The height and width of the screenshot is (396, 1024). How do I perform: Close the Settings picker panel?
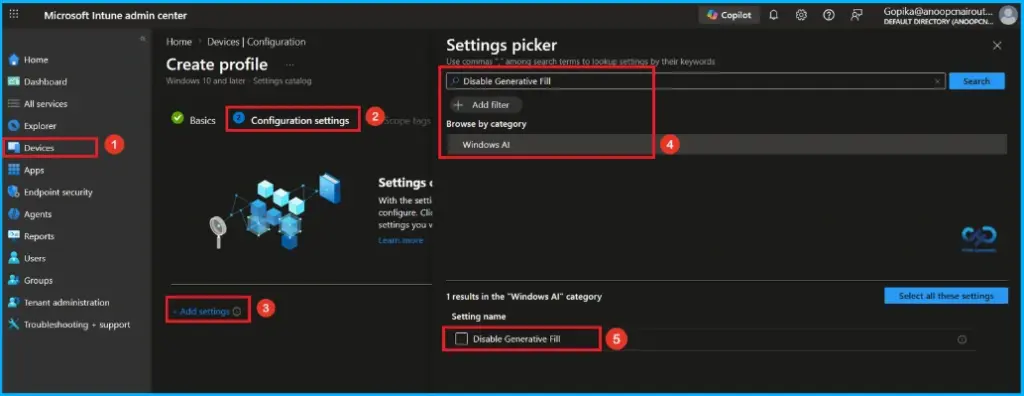coord(997,46)
